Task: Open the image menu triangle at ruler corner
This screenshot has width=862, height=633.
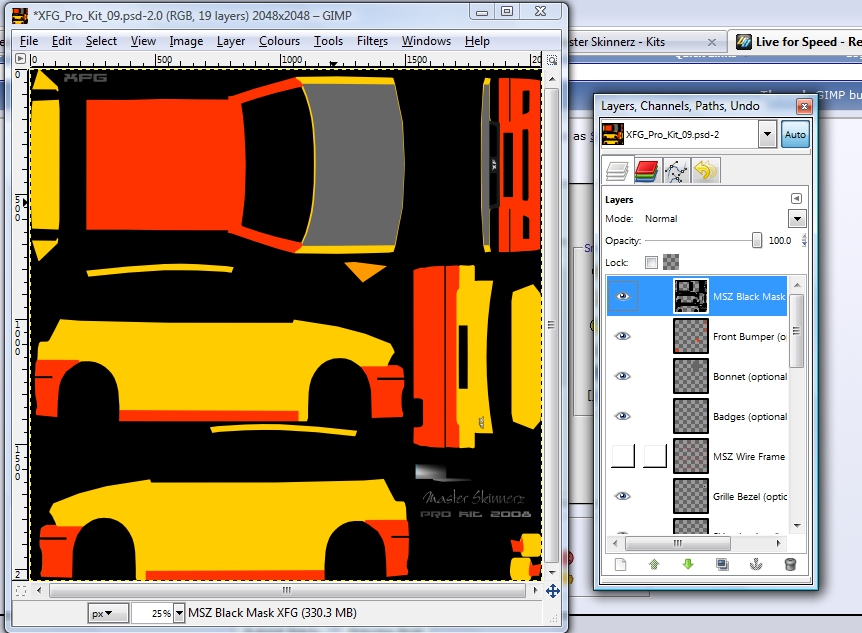Action: [20, 59]
